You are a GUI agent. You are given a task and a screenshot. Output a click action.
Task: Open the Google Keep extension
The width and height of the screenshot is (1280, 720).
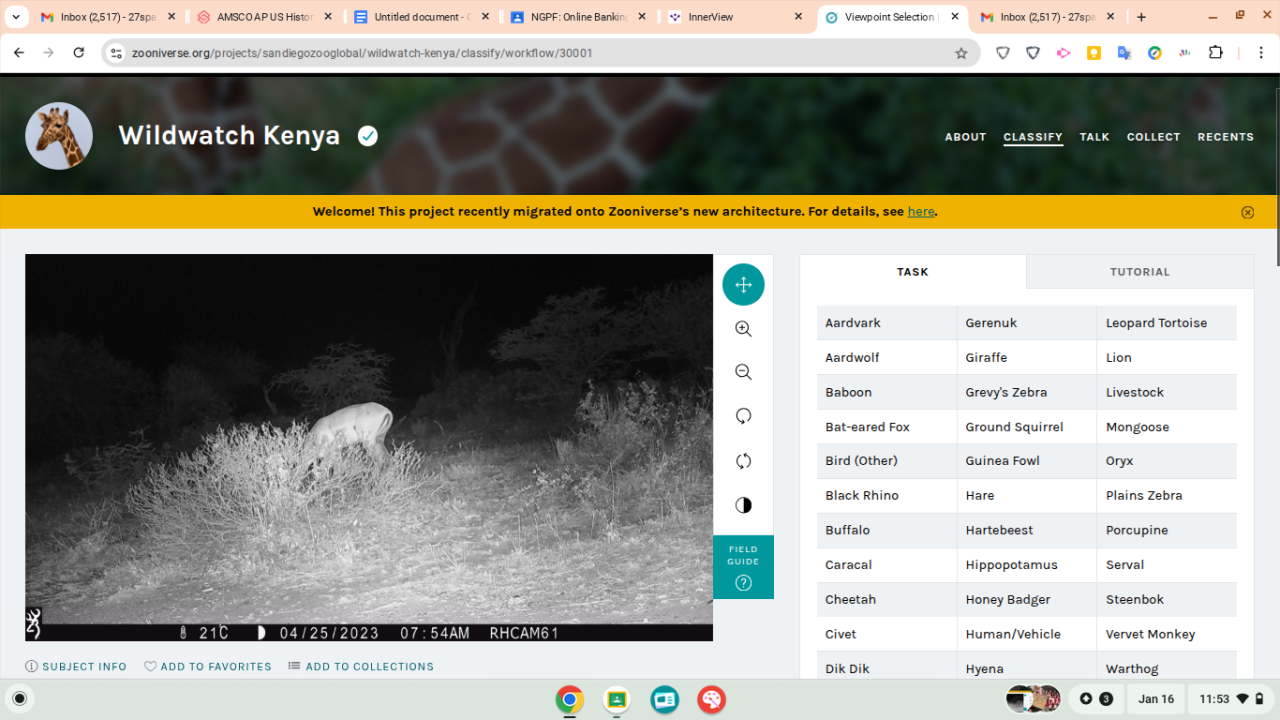pos(1094,53)
